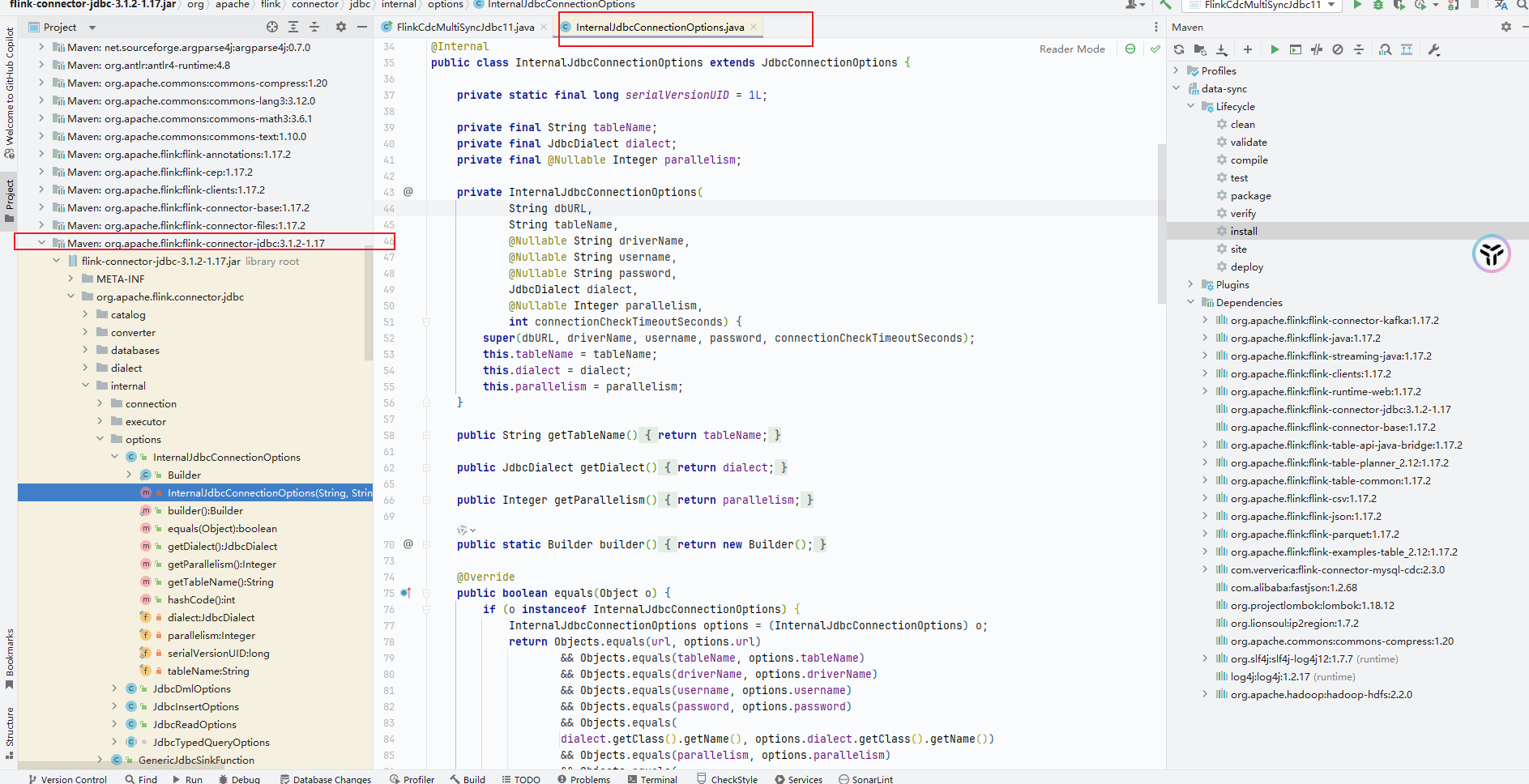The width and height of the screenshot is (1529, 784).
Task: Open the editor tabs more-options menu
Action: pyautogui.click(x=1155, y=27)
